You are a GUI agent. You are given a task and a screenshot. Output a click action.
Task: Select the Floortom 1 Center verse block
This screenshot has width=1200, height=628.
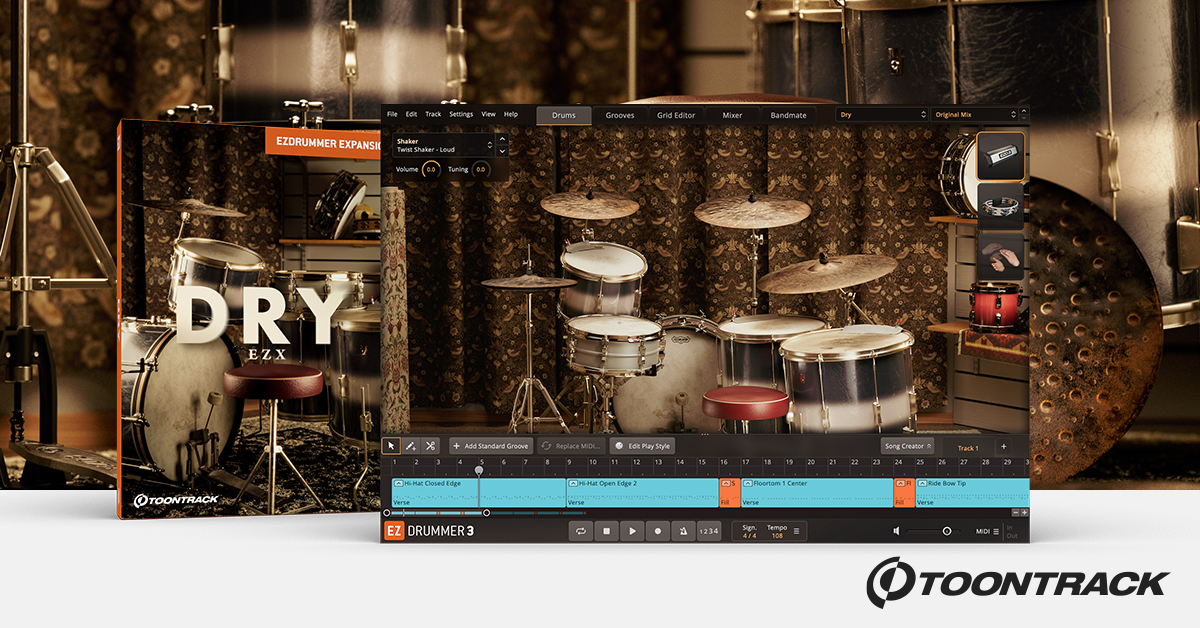[x=816, y=492]
